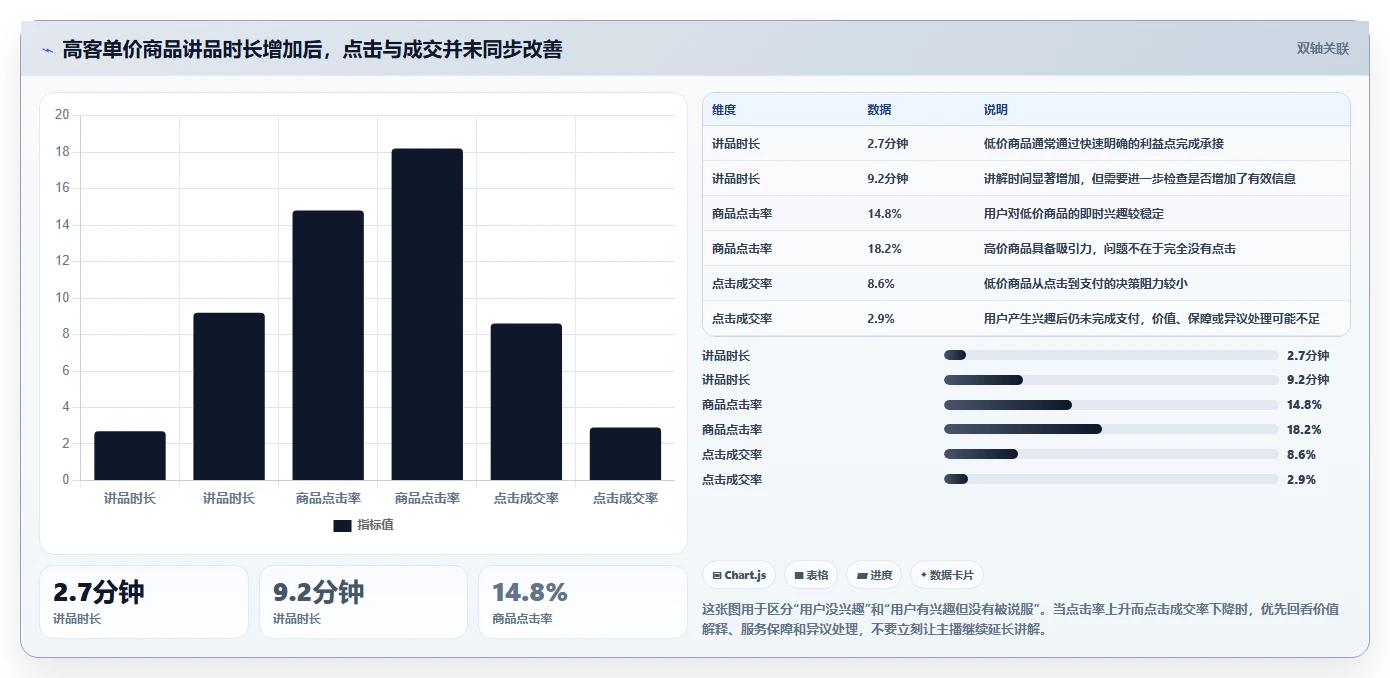This screenshot has width=1390, height=678.
Task: Click the 维度 table column header
Action: pos(724,110)
